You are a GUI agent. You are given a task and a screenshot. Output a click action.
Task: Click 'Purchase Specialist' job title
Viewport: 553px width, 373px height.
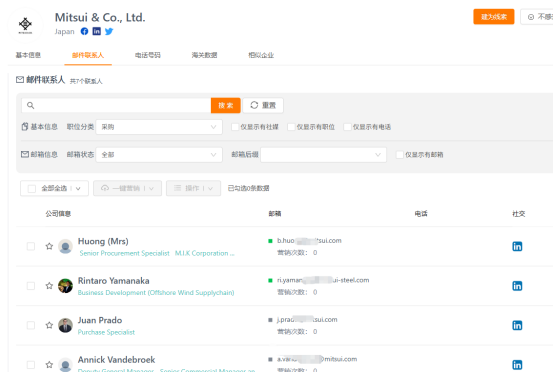tap(106, 332)
